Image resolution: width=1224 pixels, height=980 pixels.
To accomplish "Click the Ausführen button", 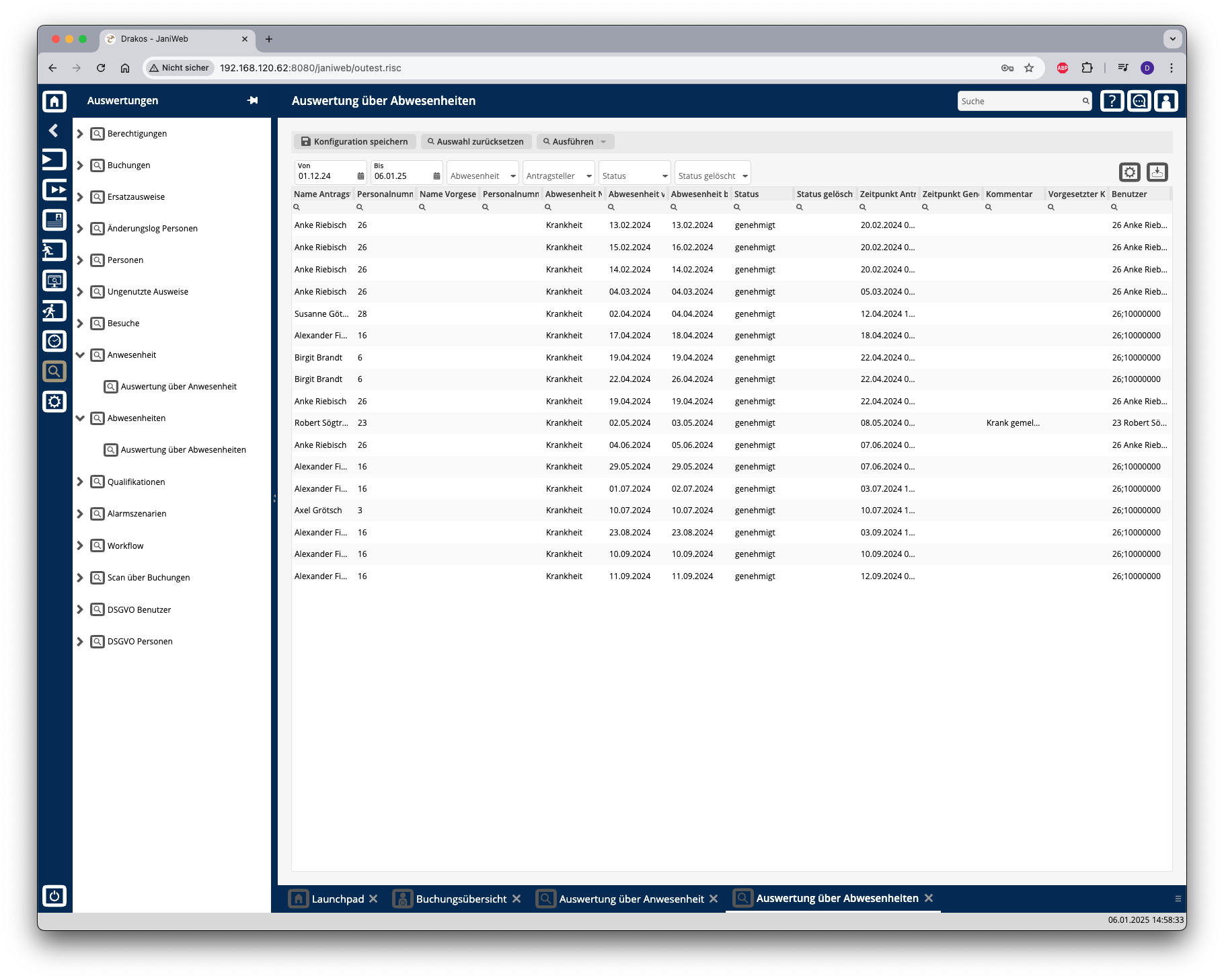I will coord(568,141).
